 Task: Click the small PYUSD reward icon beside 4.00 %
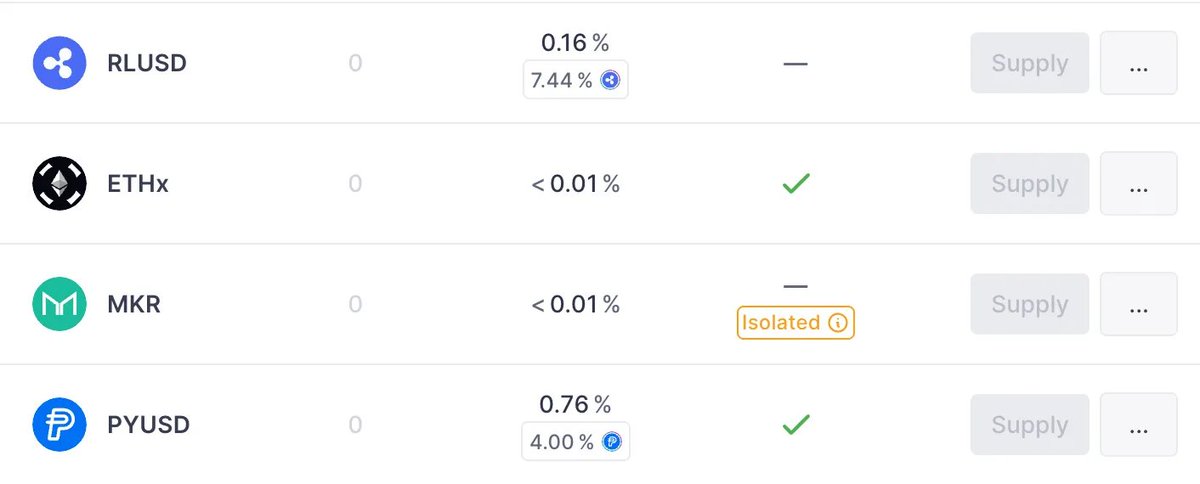tap(611, 441)
